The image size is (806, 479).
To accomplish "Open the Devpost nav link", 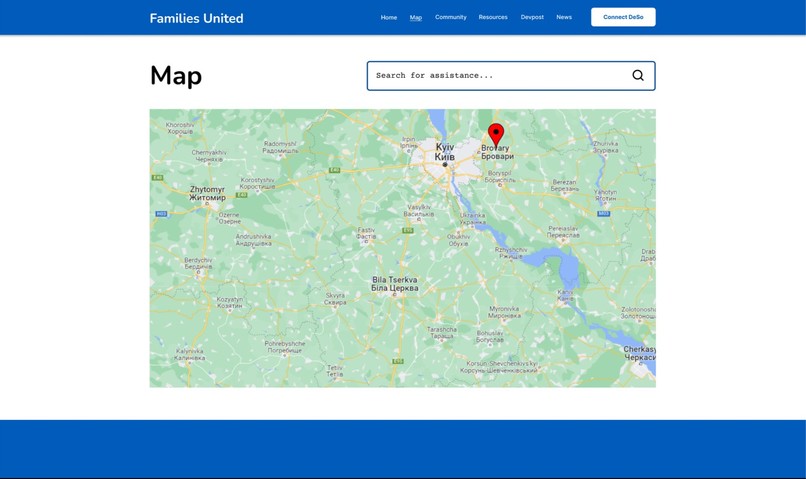I will (x=532, y=17).
